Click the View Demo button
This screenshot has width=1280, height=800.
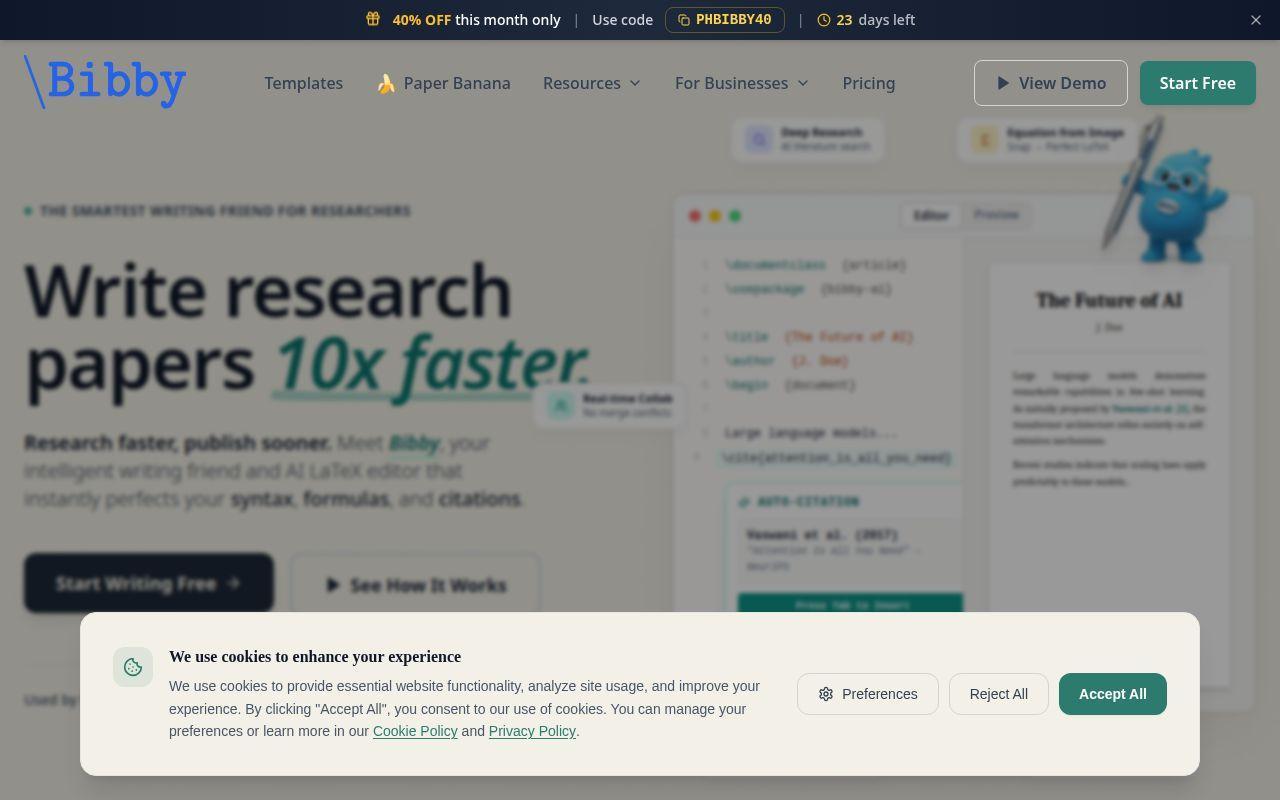[x=1051, y=83]
